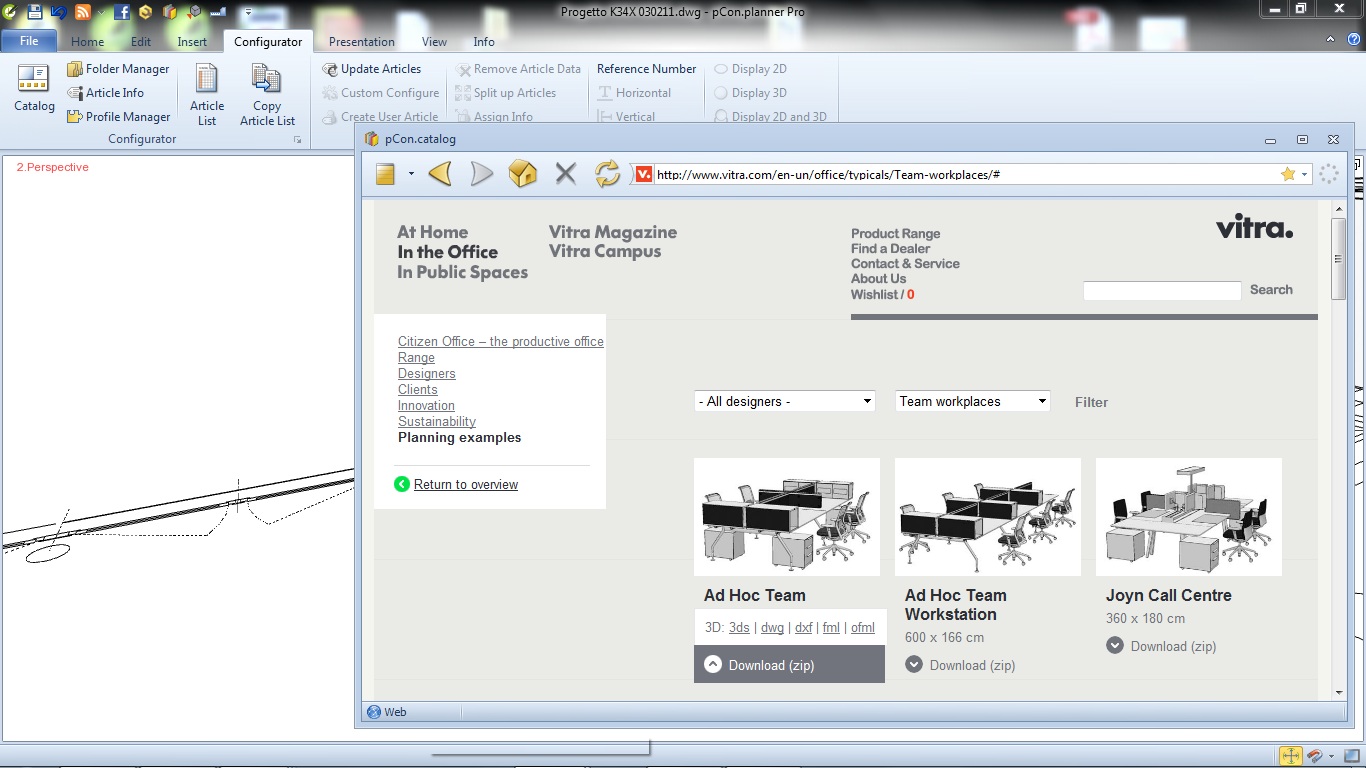
Task: Stop loading the catalog page
Action: coord(566,174)
